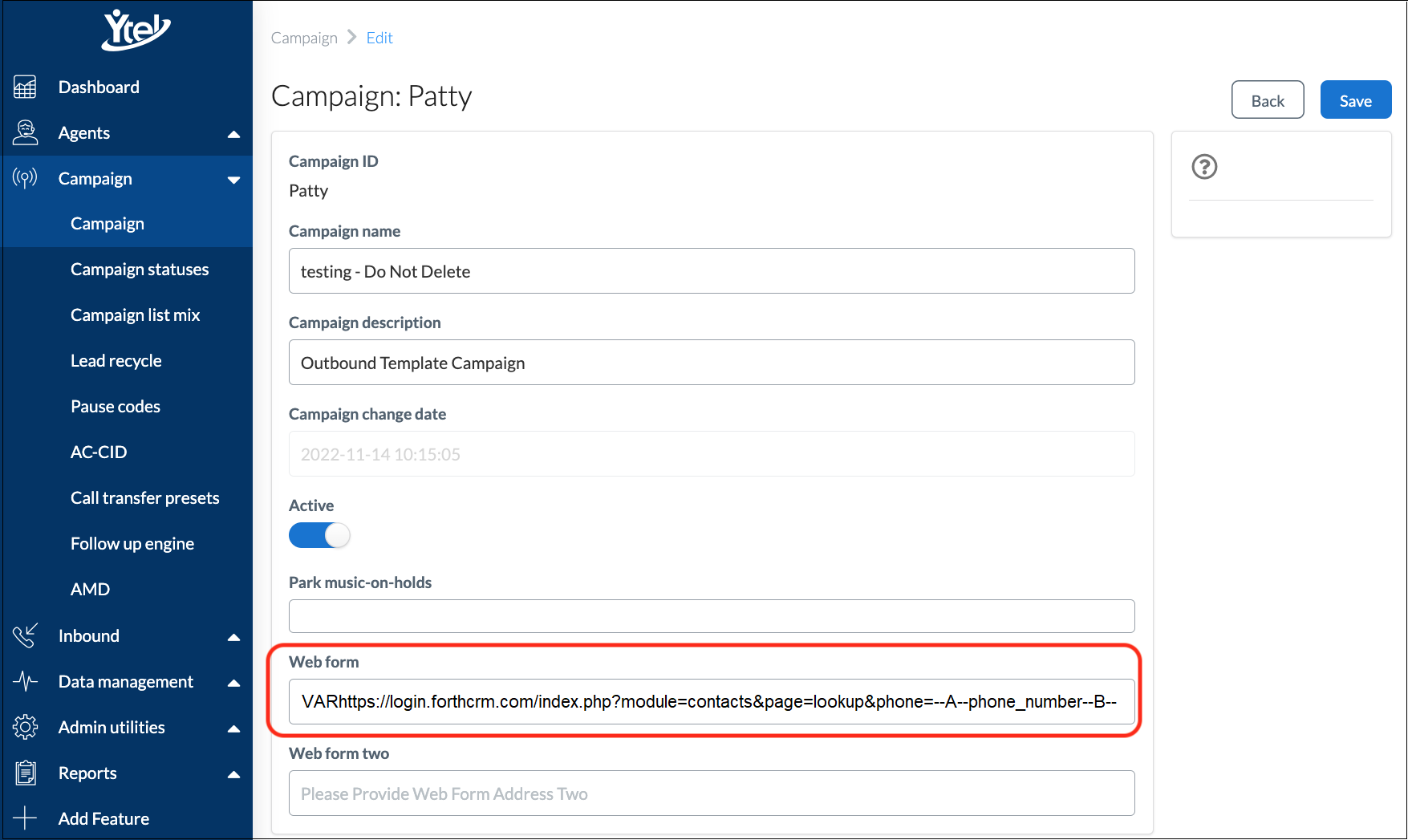Click the Campaign ID value Patty
This screenshot has height=840, width=1408.
[x=309, y=191]
